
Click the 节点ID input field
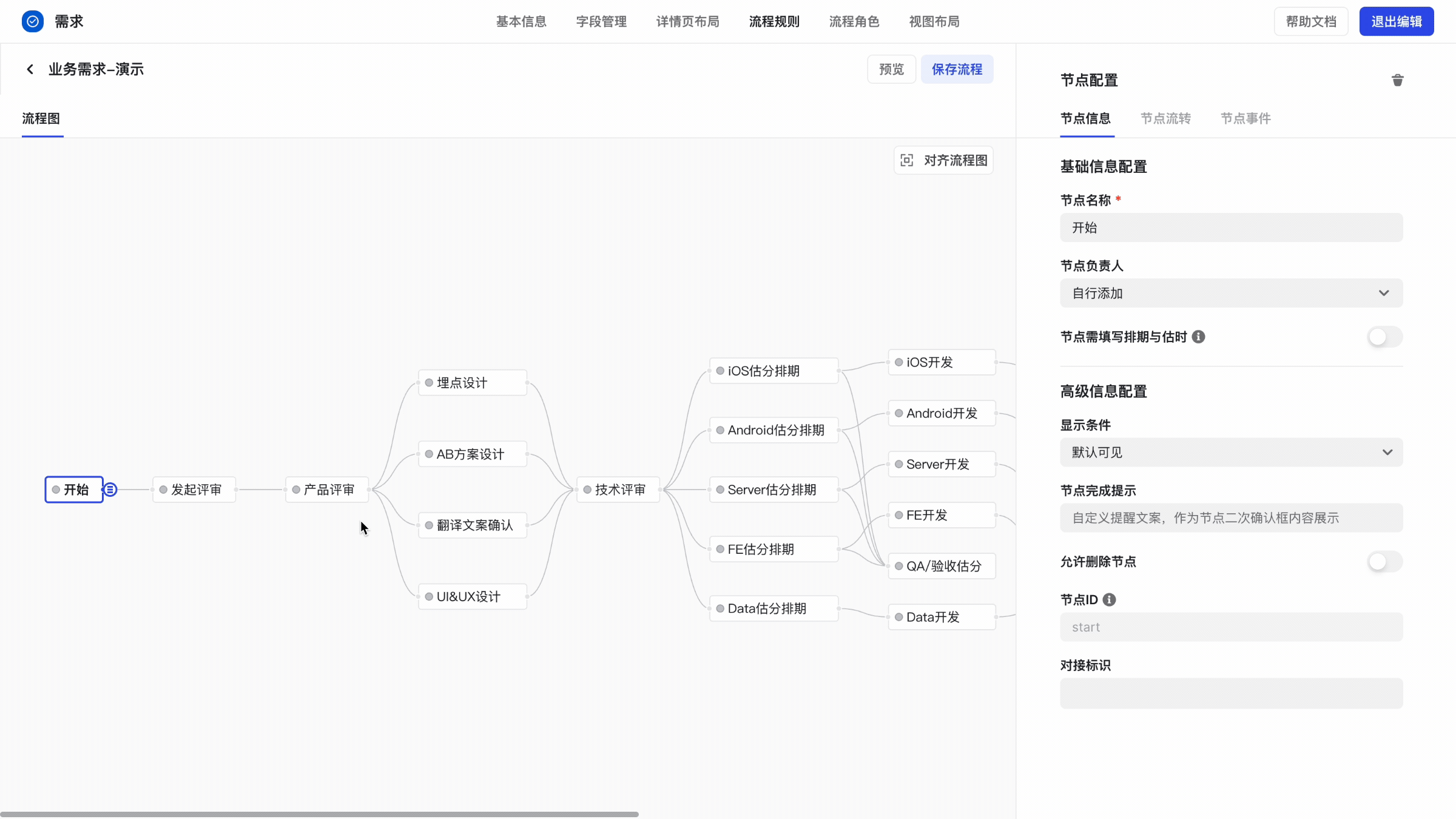(x=1231, y=627)
